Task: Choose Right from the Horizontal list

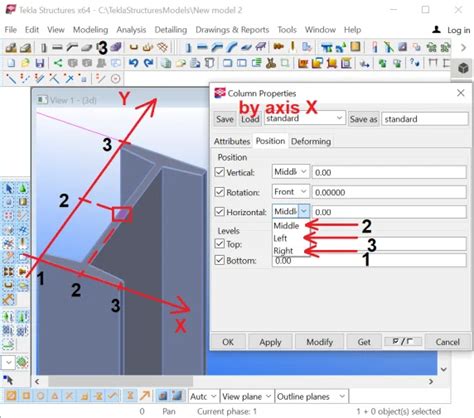Action: 283,251
